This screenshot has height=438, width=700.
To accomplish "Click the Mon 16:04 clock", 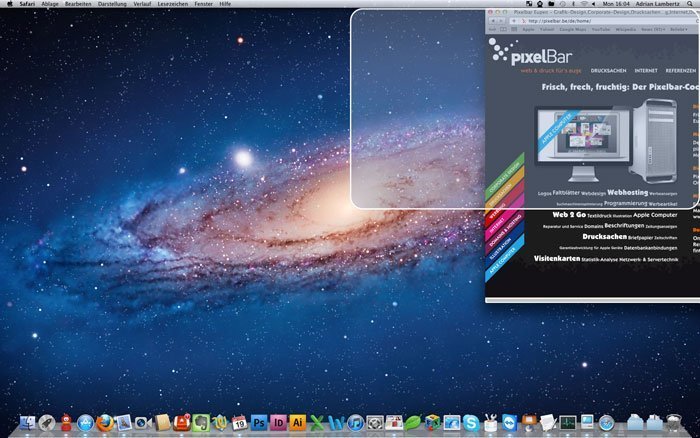I will pos(616,4).
